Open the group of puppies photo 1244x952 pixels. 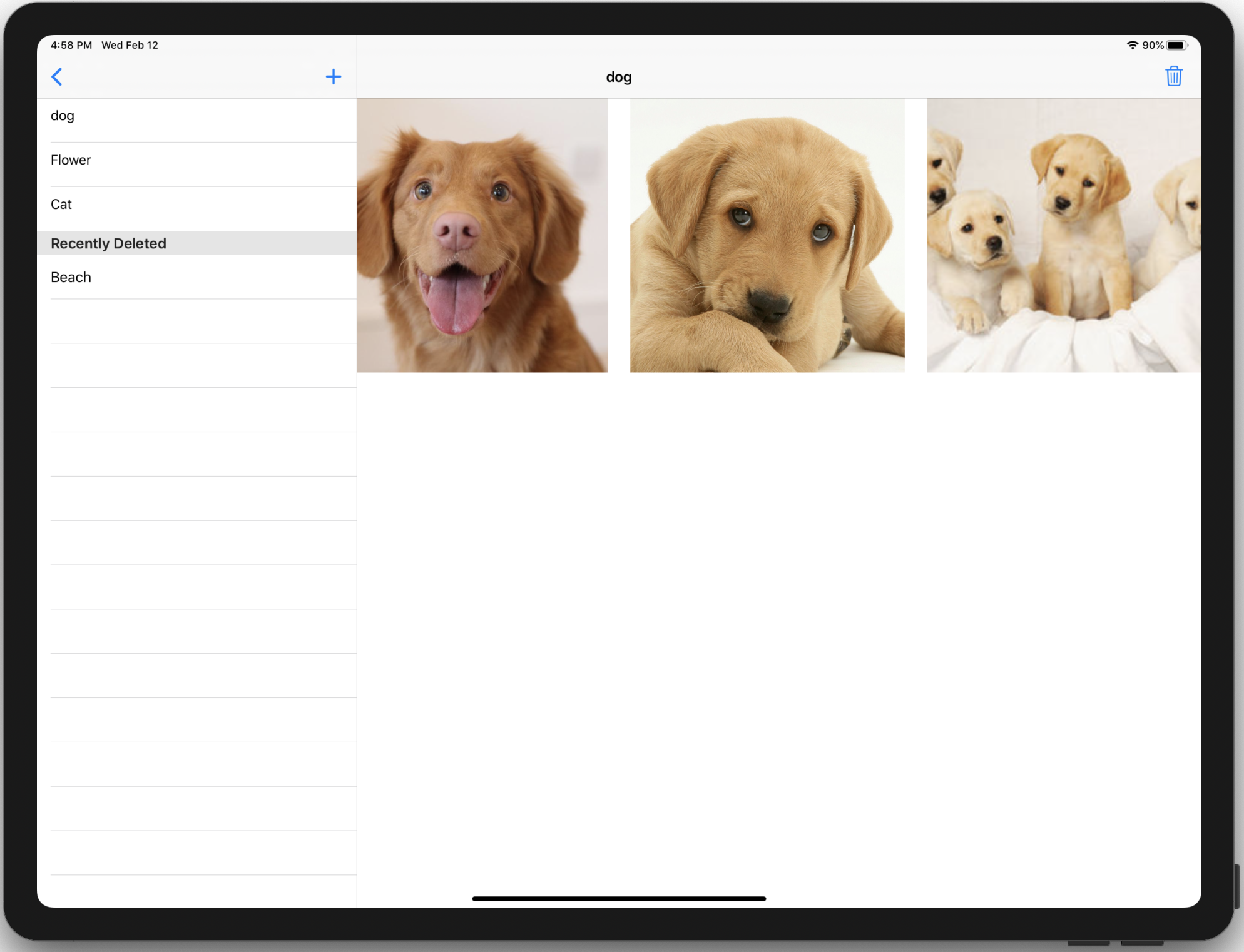pyautogui.click(x=1063, y=235)
